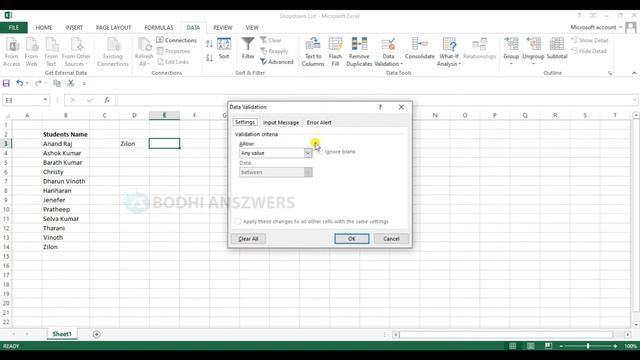640x360 pixels.
Task: Sort A to Z ascending icon
Action: (209, 44)
